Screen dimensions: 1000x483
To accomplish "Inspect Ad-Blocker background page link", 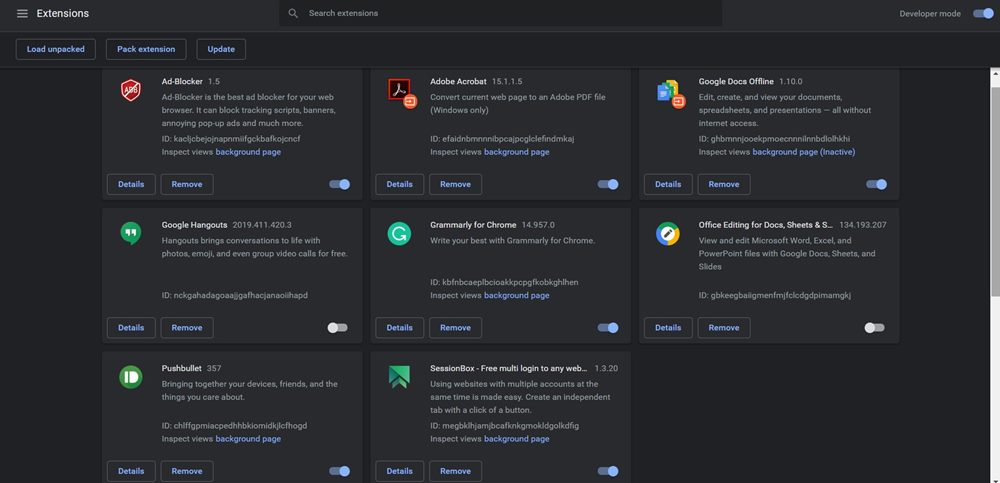I will 248,152.
